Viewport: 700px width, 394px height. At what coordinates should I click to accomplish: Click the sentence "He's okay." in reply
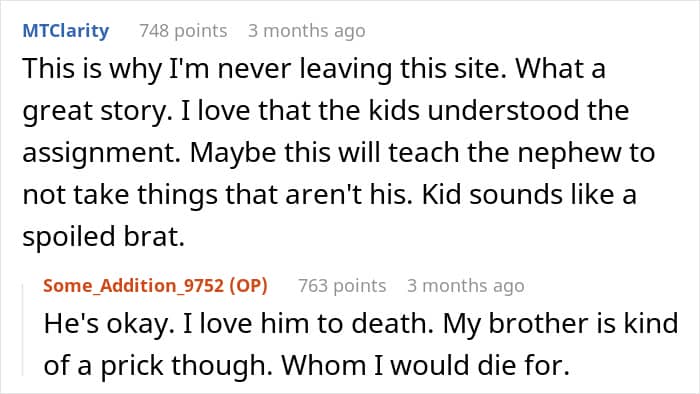(109, 324)
